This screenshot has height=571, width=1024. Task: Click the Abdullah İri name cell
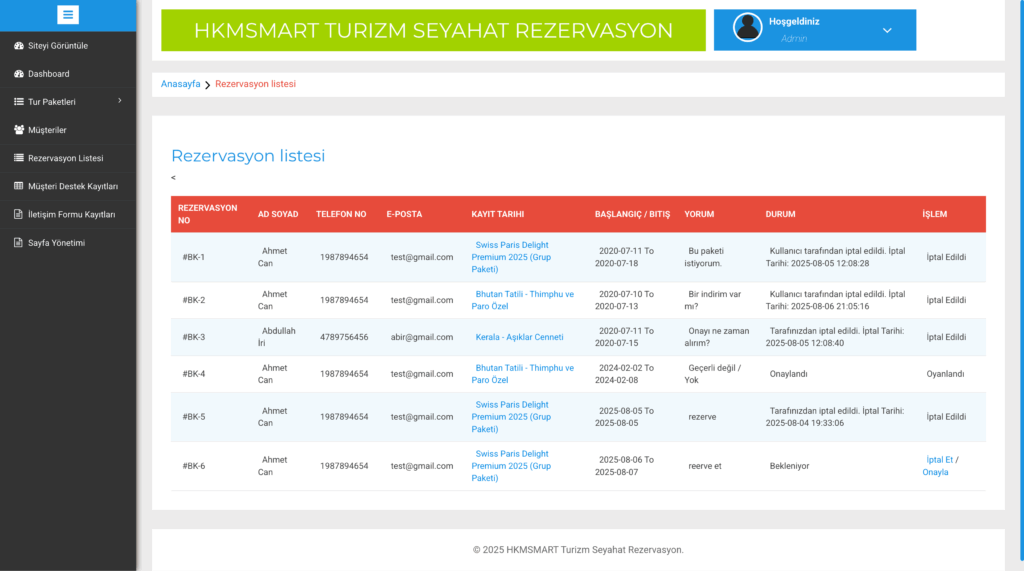pos(277,337)
